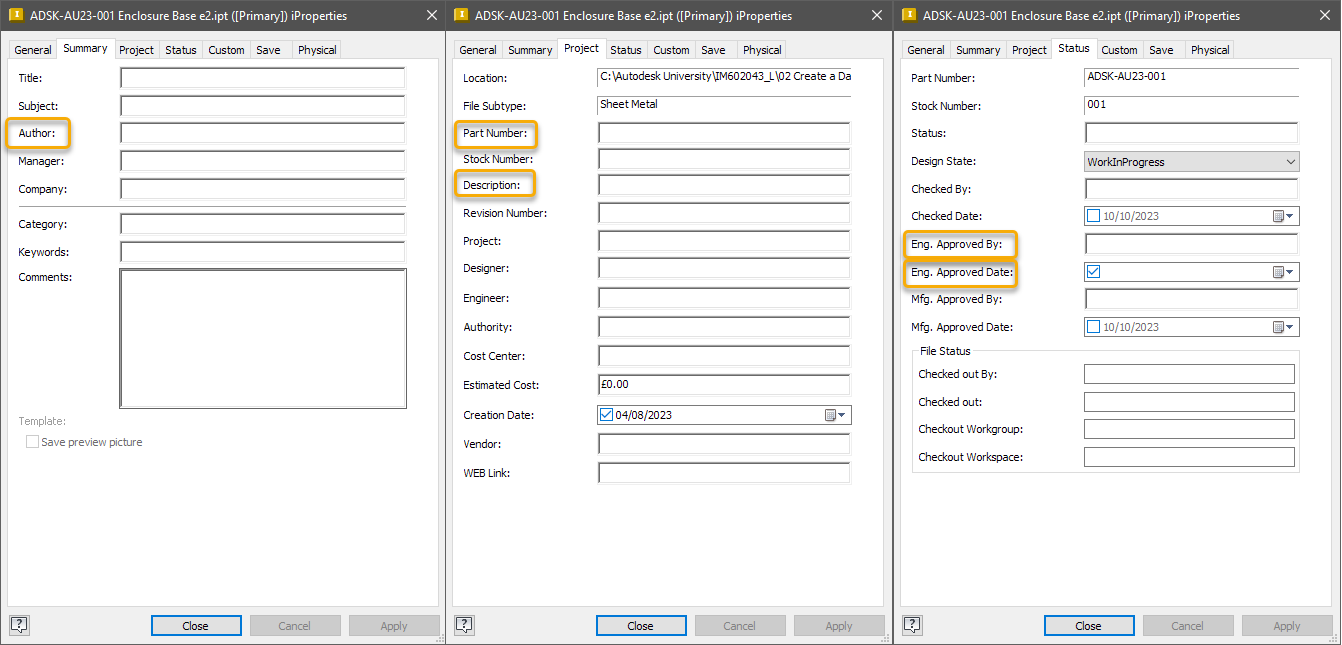1342x645 pixels.
Task: Click the Estimated Cost field
Action: [723, 385]
